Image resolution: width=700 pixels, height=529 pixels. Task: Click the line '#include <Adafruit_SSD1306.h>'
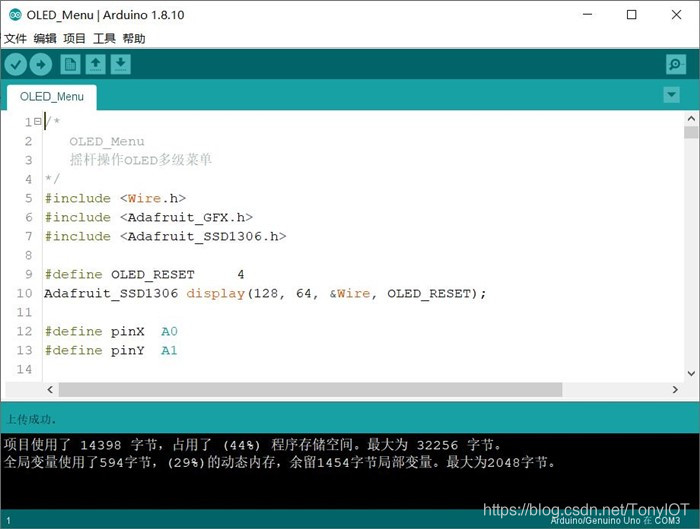165,236
